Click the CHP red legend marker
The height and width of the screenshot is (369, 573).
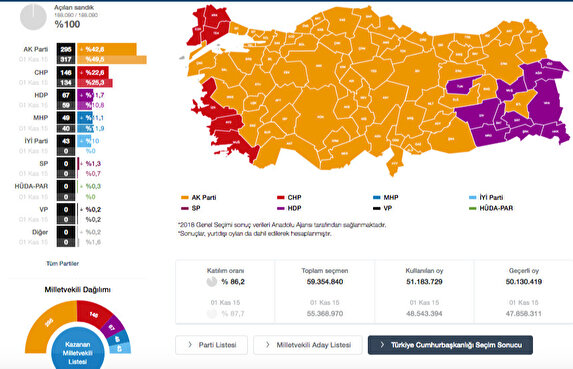pos(281,198)
